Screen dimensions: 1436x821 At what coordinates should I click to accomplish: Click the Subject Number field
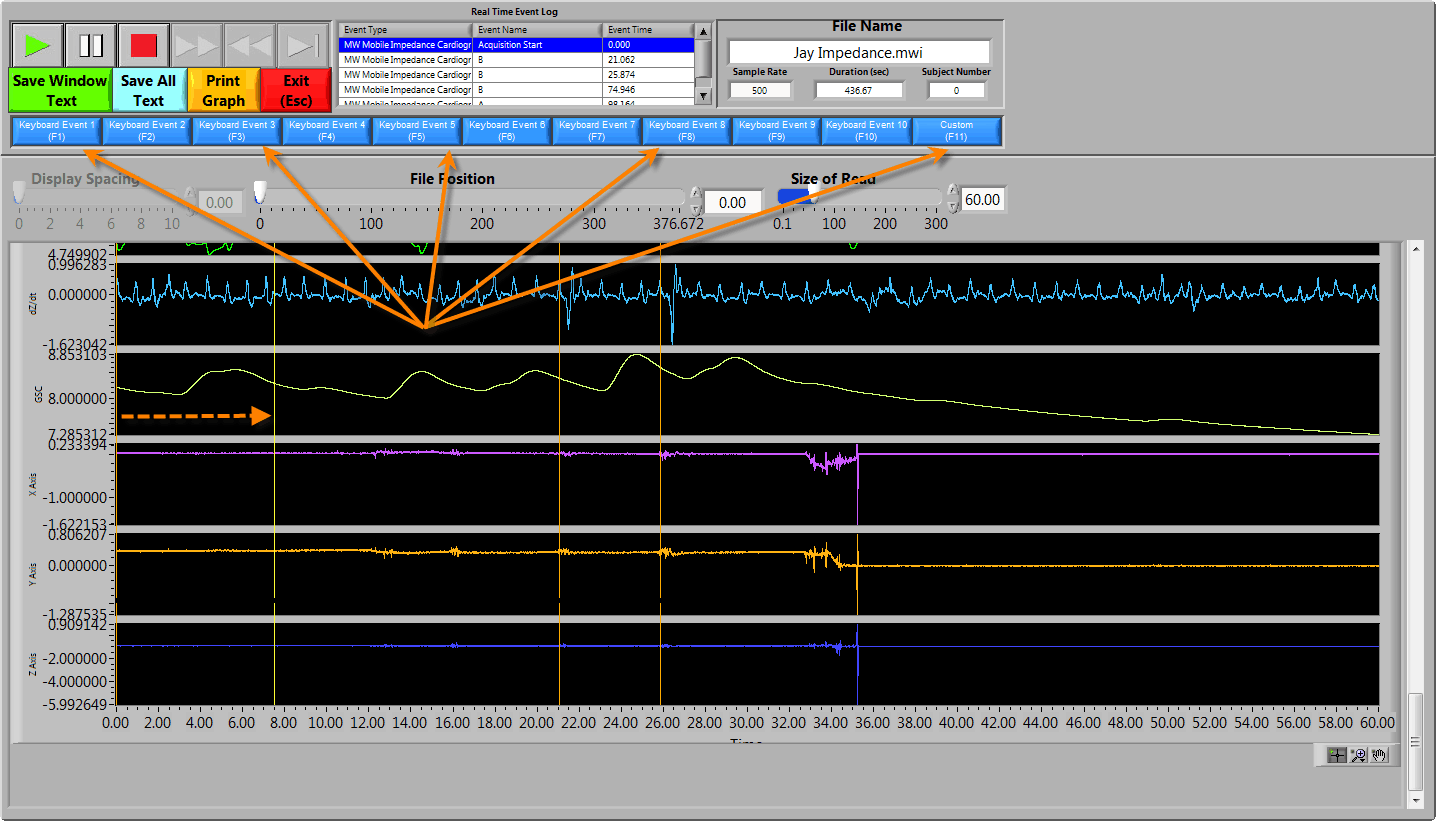(956, 90)
